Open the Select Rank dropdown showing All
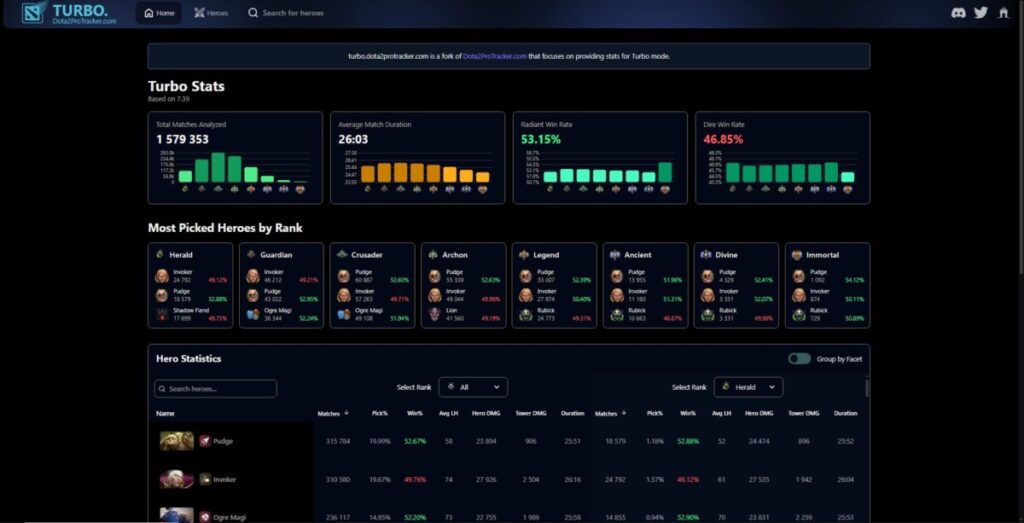 coord(473,387)
